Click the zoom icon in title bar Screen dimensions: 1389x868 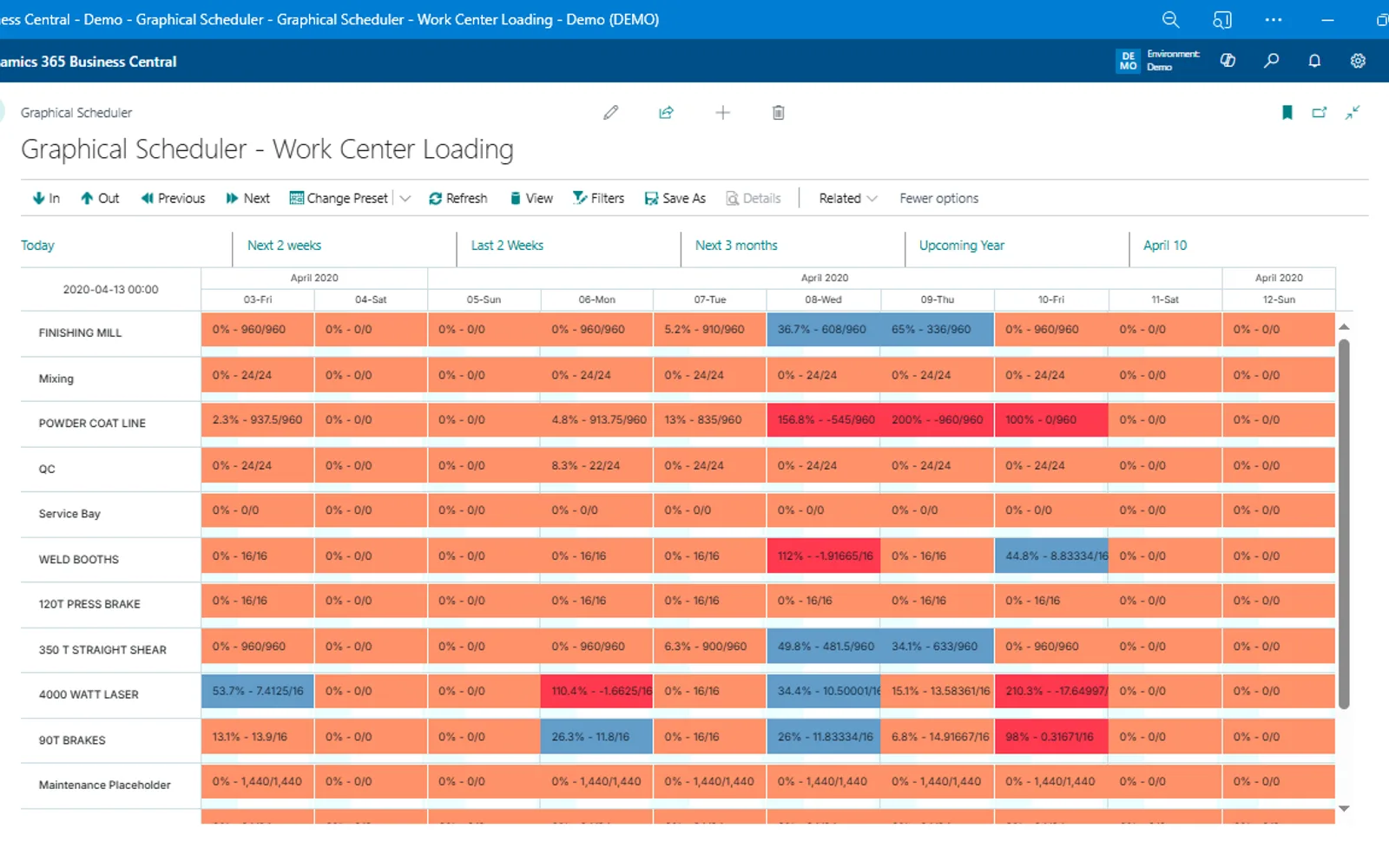(1170, 19)
